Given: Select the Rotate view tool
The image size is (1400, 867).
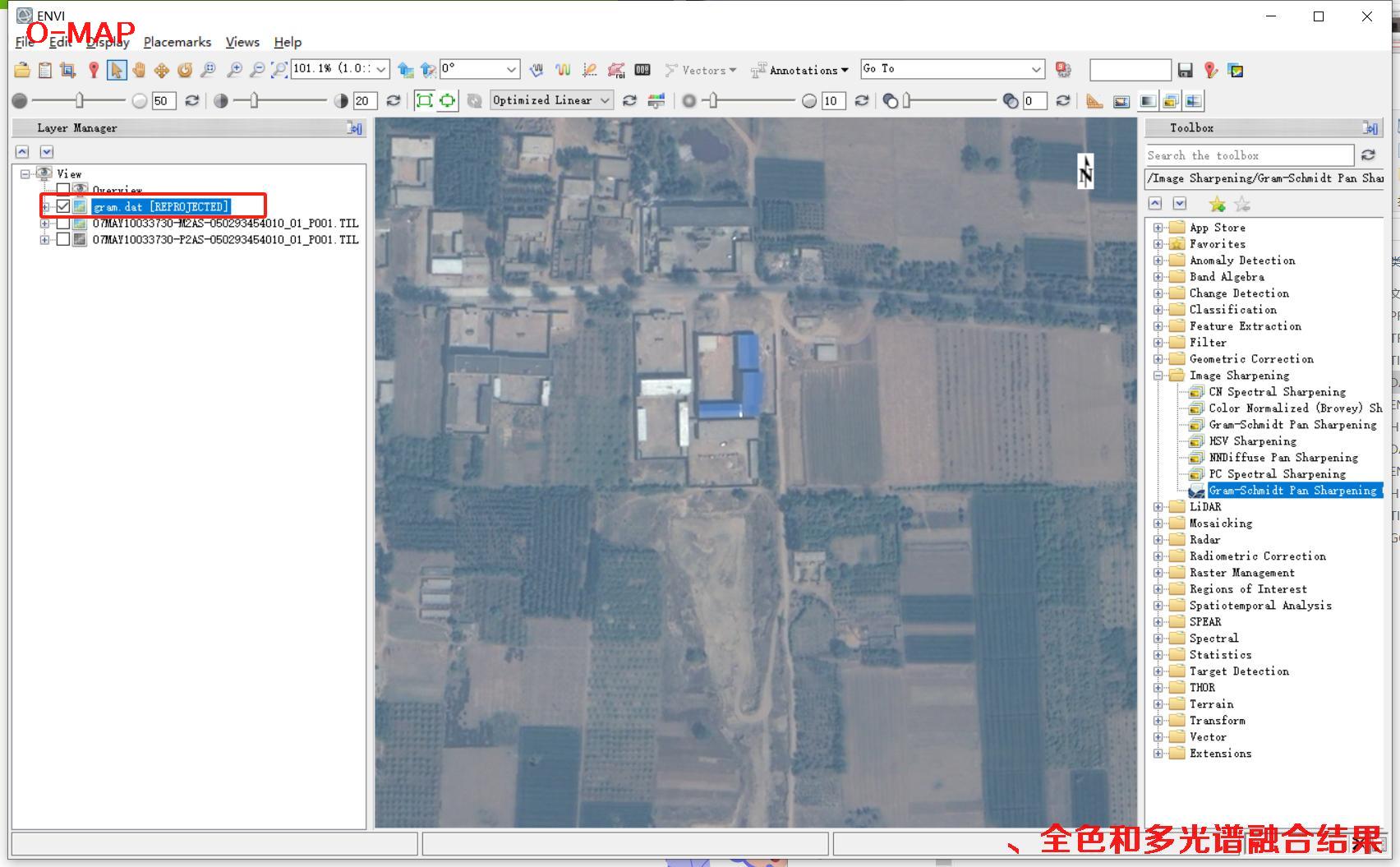Looking at the screenshot, I should coord(185,70).
